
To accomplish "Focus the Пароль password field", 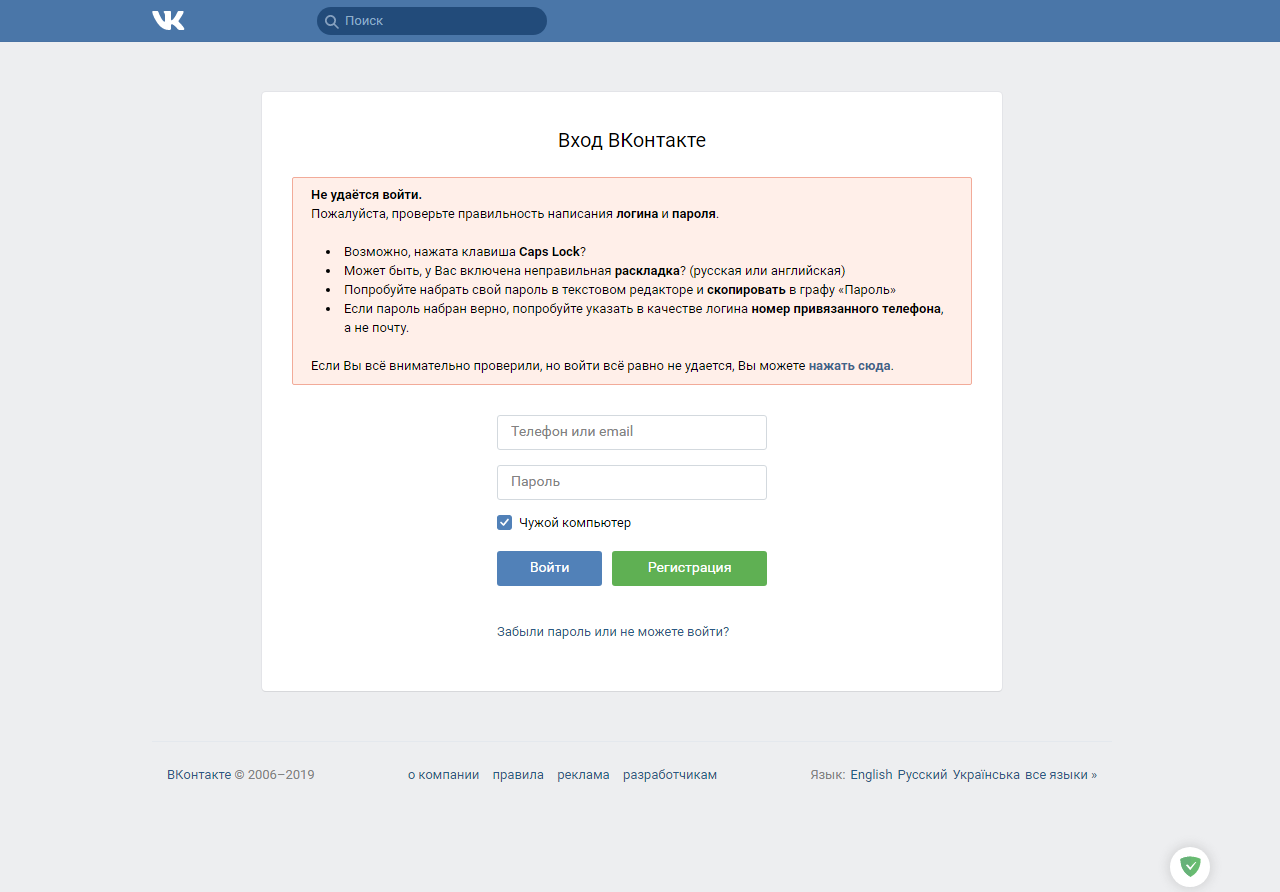I will point(632,482).
